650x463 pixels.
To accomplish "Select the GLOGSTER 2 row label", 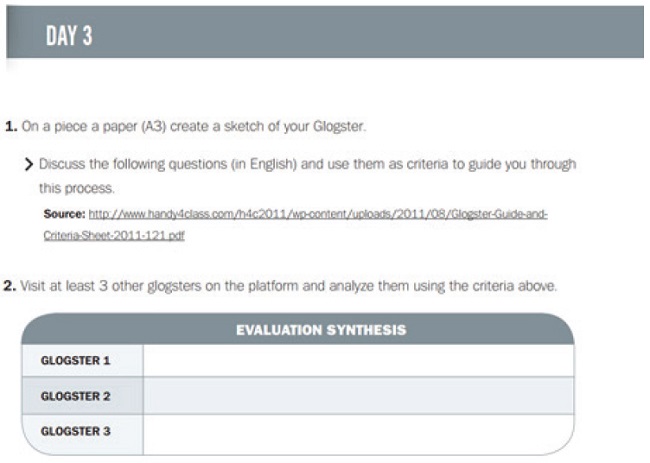I will [x=75, y=396].
